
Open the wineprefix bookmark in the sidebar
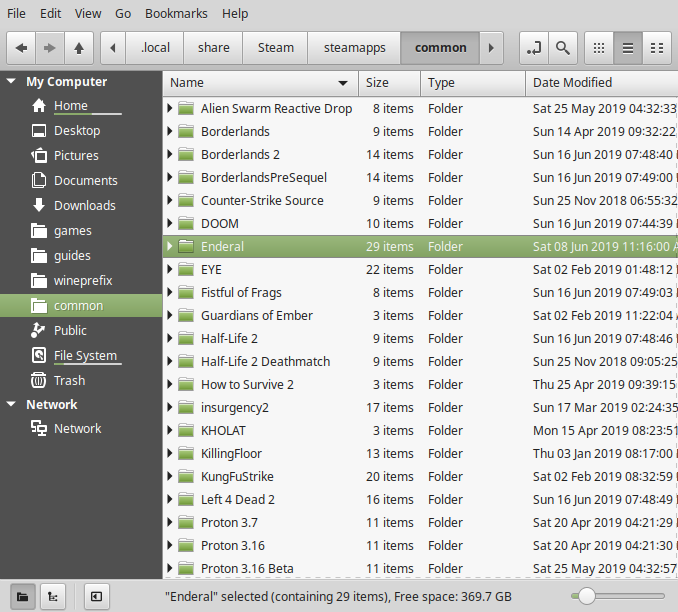pyautogui.click(x=83, y=281)
